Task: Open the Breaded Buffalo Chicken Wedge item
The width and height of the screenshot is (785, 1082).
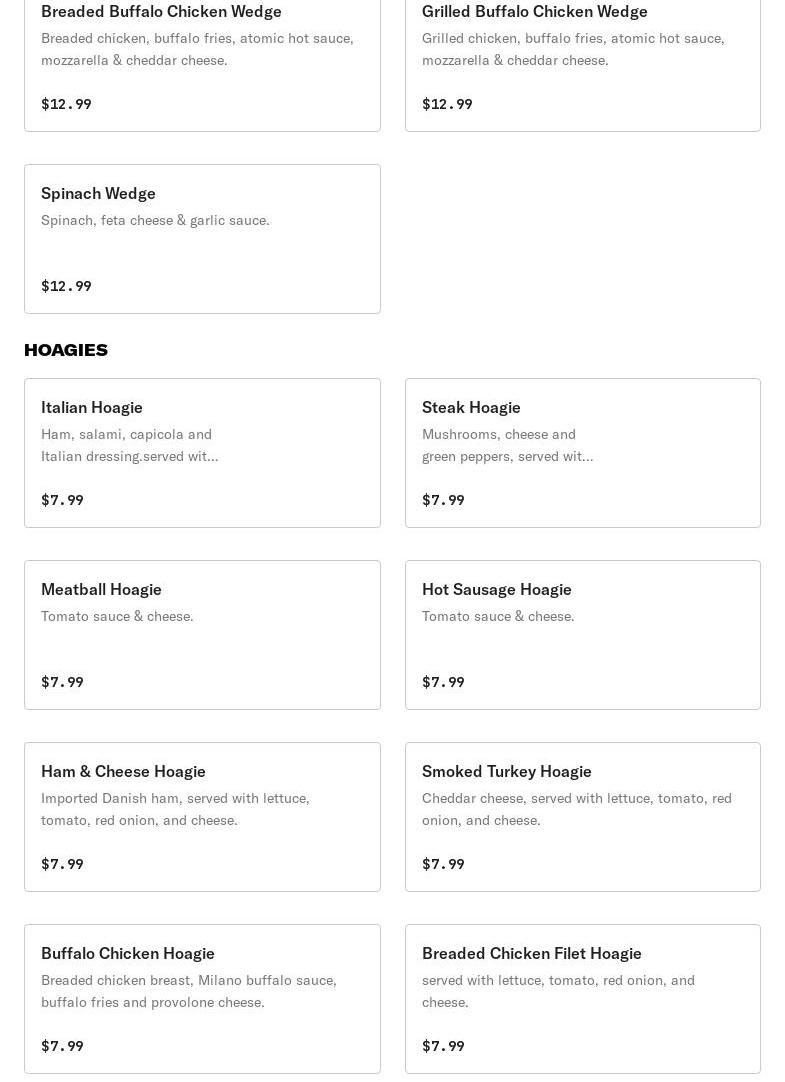Action: click(202, 64)
